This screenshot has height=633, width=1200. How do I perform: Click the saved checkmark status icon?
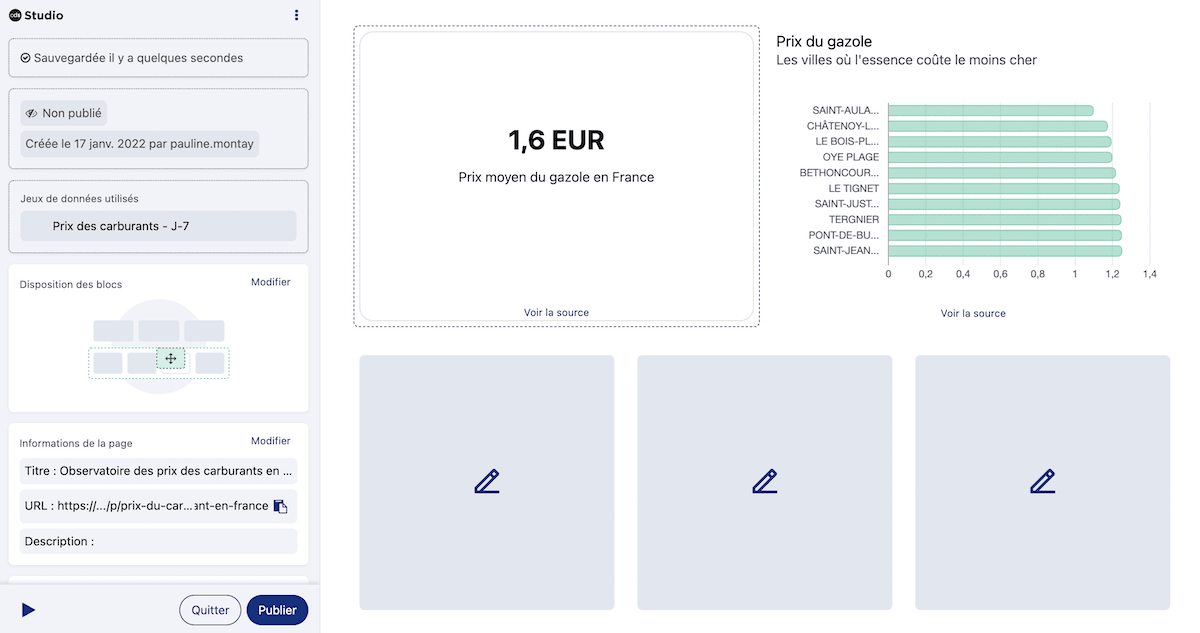tap(25, 58)
